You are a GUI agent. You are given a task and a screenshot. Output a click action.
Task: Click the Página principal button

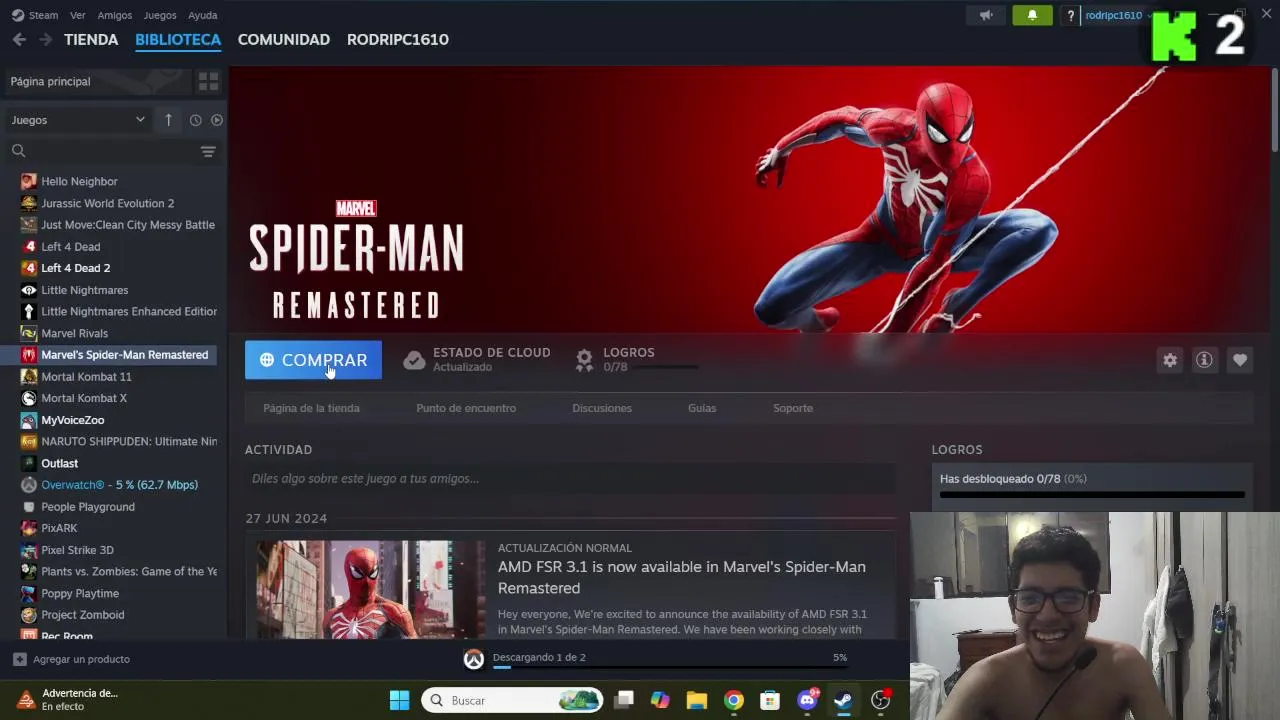pos(96,81)
